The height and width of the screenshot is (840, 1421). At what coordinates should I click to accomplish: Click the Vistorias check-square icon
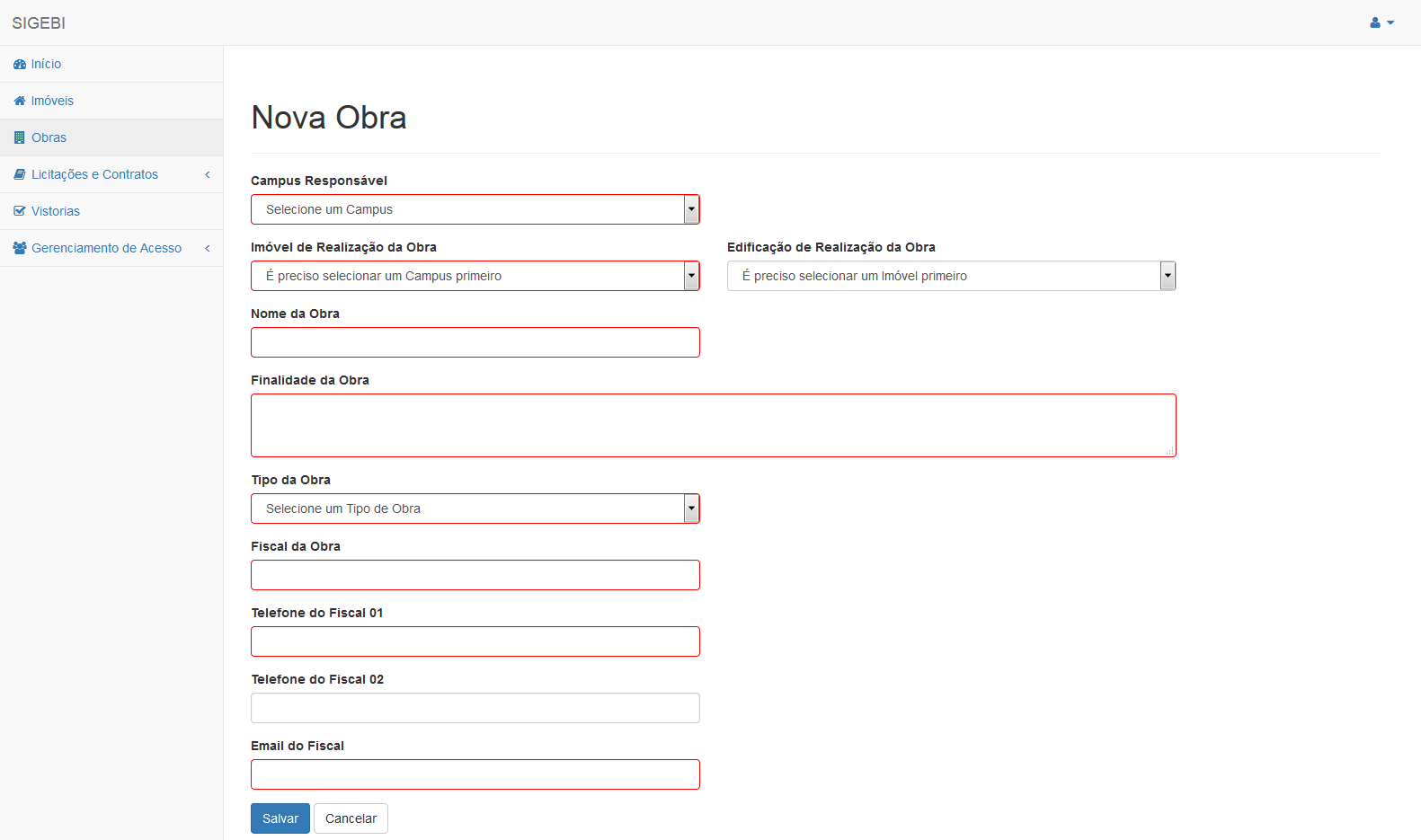(20, 211)
